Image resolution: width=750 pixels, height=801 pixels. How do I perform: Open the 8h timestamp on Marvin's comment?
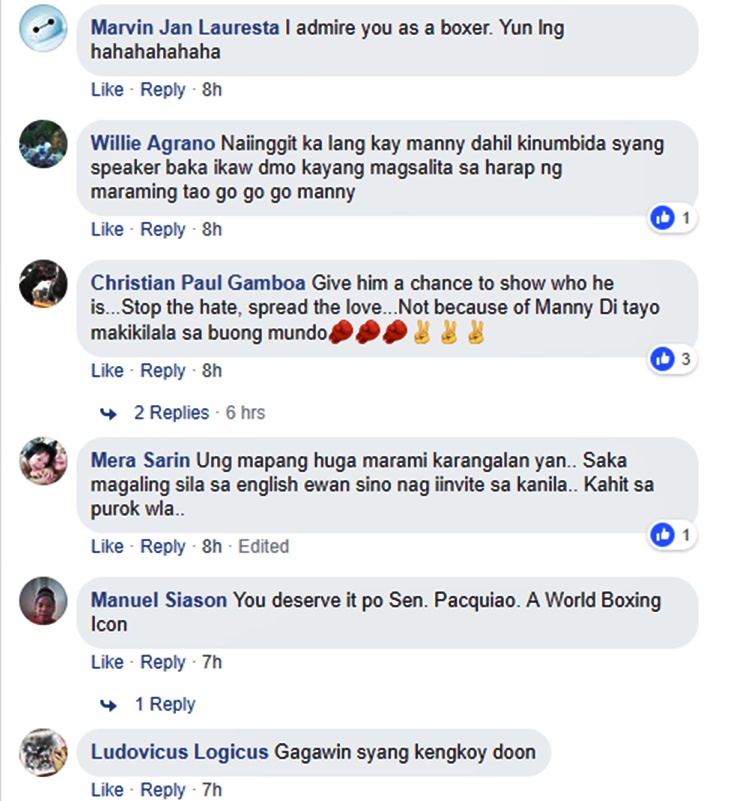(212, 89)
